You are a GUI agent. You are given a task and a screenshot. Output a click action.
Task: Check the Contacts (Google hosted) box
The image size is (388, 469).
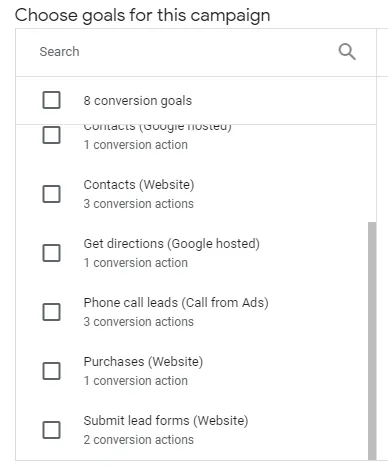[x=51, y=135]
